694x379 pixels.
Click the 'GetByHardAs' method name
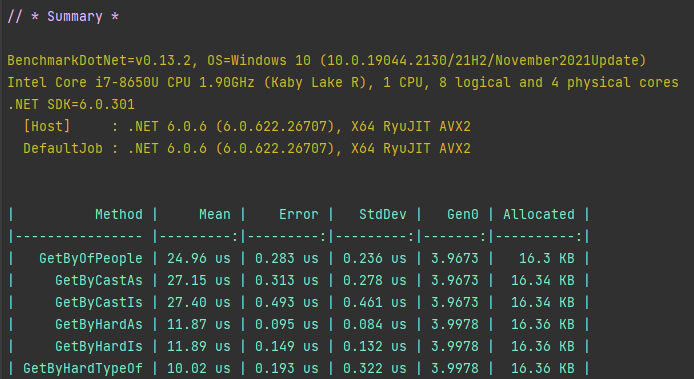click(x=99, y=324)
